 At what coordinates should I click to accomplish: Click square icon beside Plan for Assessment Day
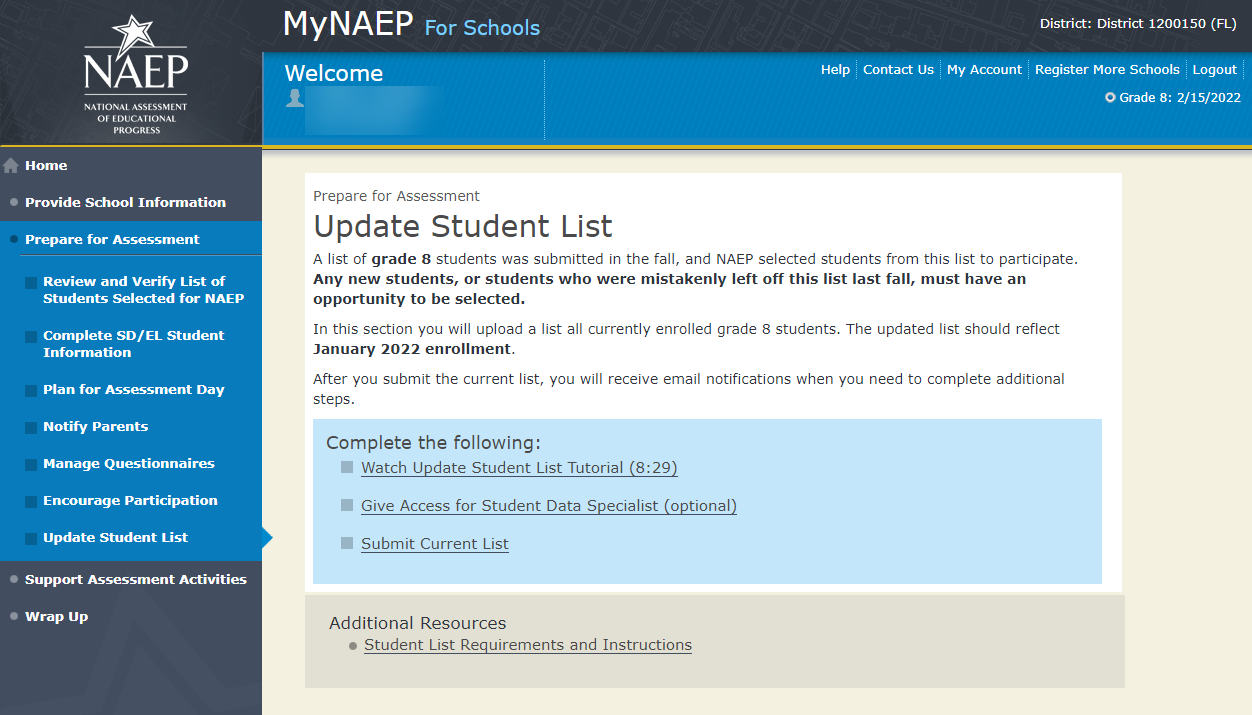tap(32, 391)
